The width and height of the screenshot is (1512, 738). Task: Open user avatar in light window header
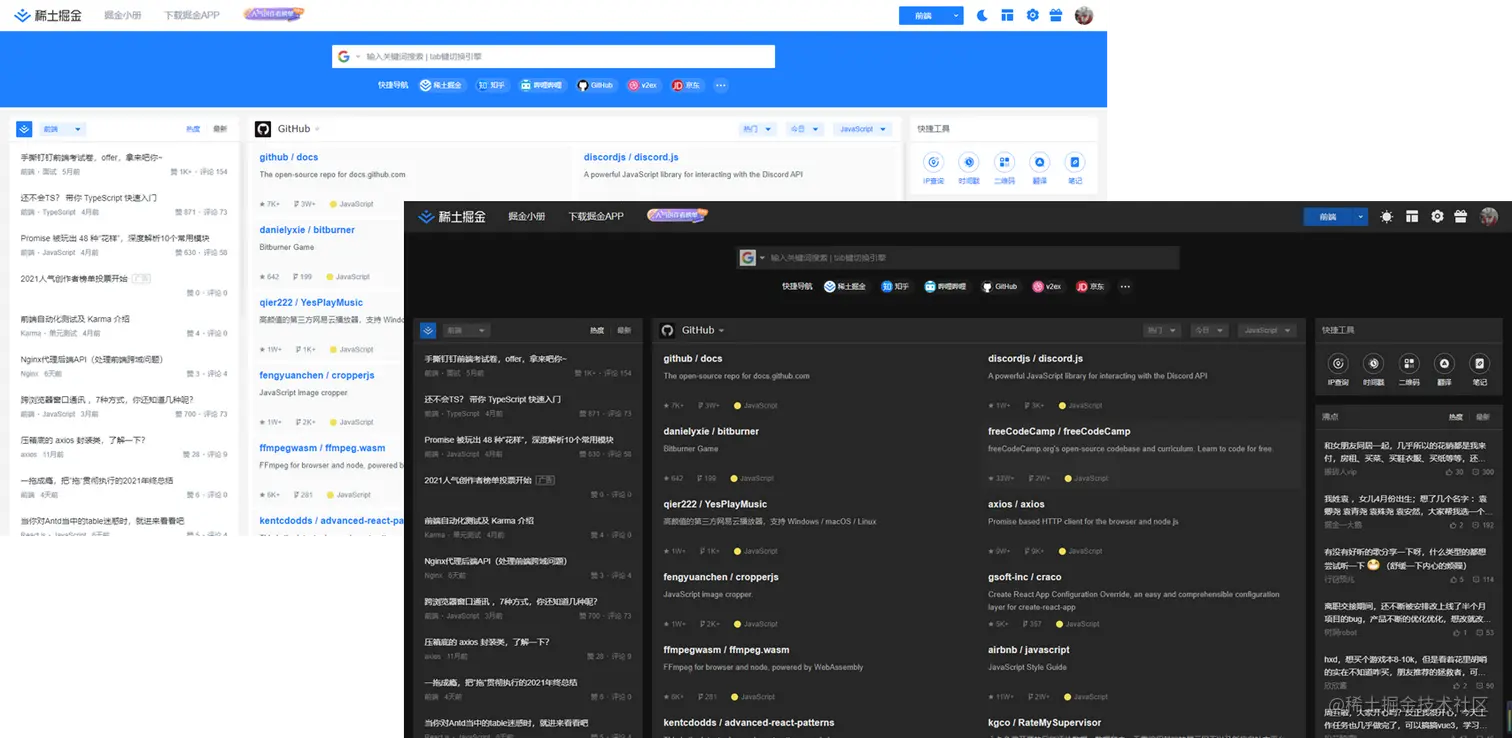click(x=1084, y=15)
